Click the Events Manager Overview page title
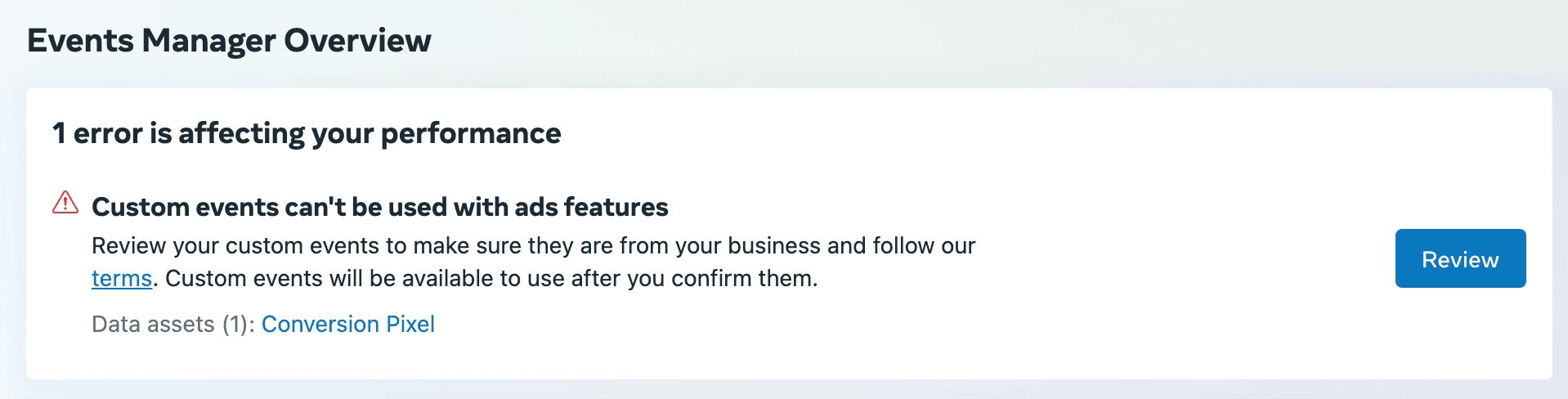Image resolution: width=1568 pixels, height=399 pixels. pyautogui.click(x=229, y=41)
